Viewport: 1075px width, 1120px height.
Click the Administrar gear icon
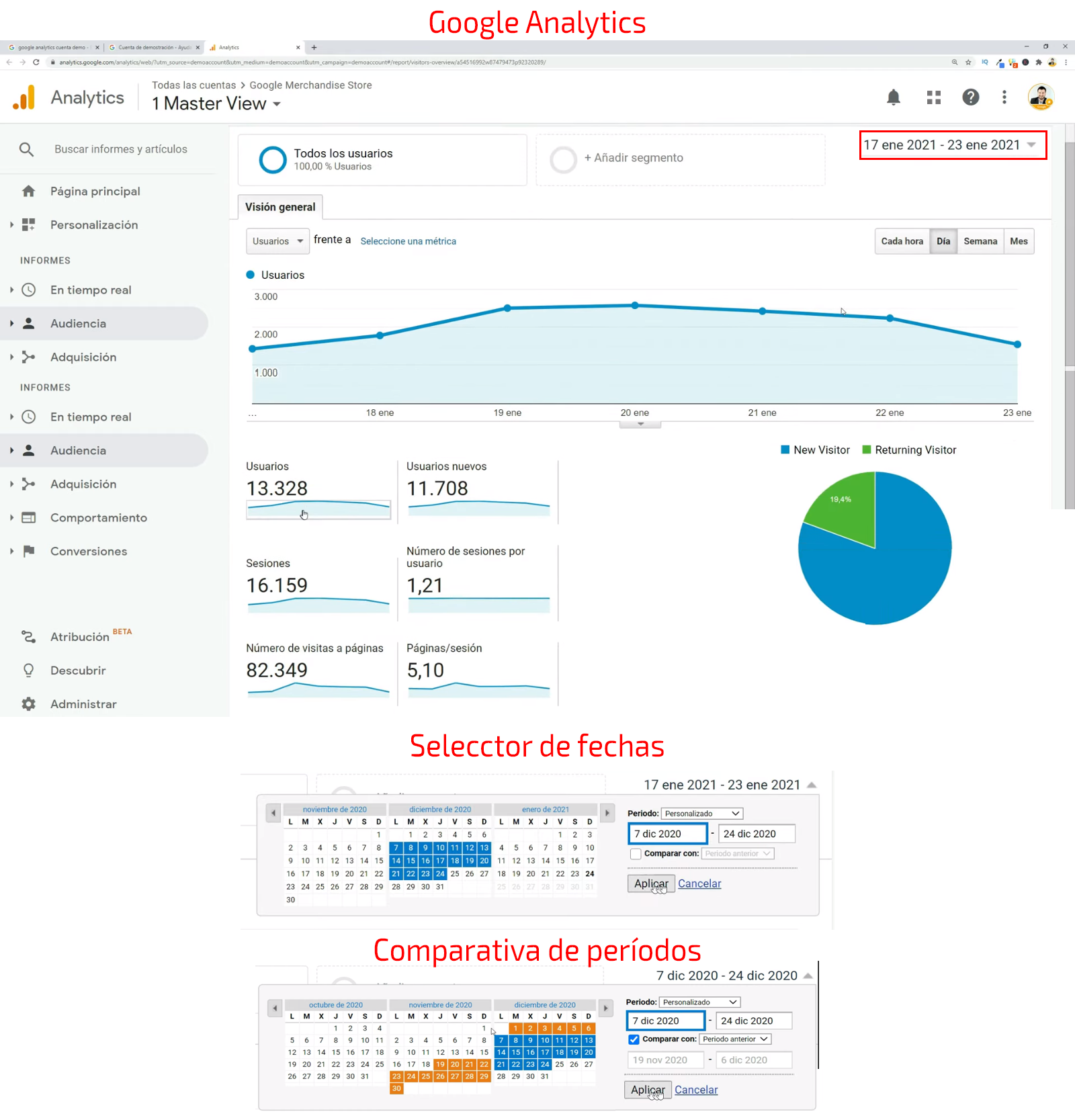(28, 704)
